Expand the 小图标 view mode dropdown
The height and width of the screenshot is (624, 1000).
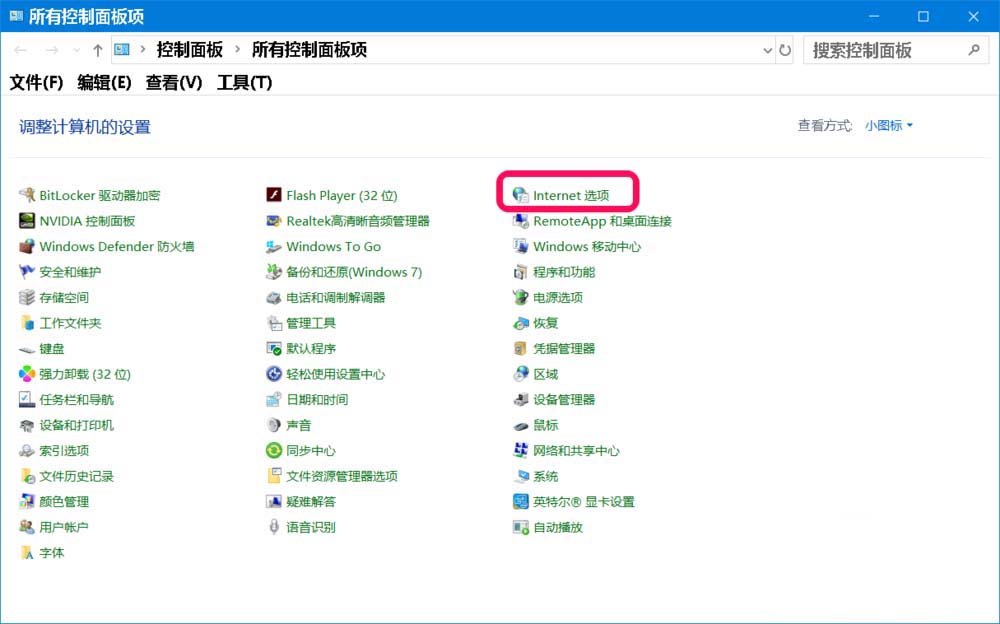889,125
